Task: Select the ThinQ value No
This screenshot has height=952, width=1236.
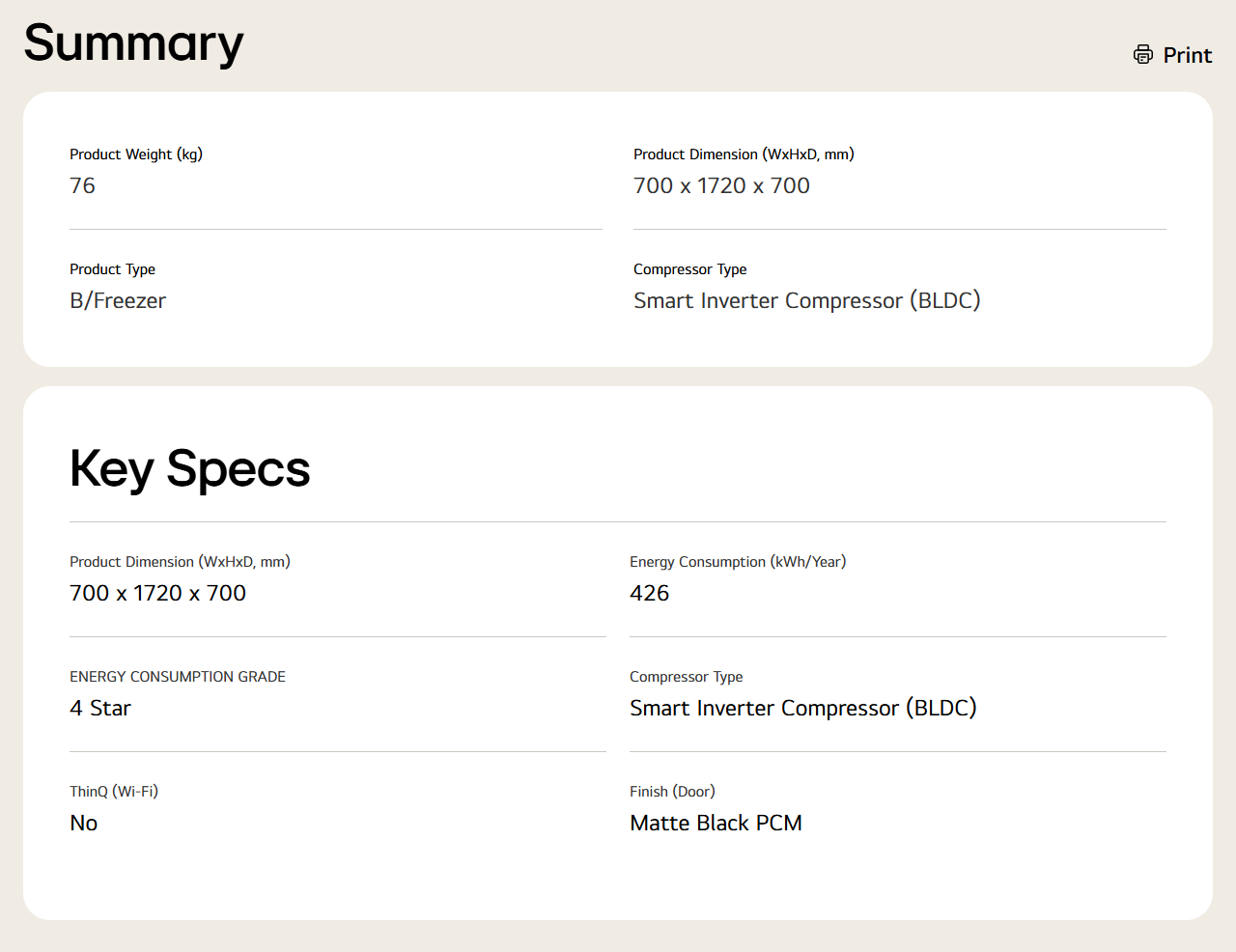Action: [x=84, y=824]
